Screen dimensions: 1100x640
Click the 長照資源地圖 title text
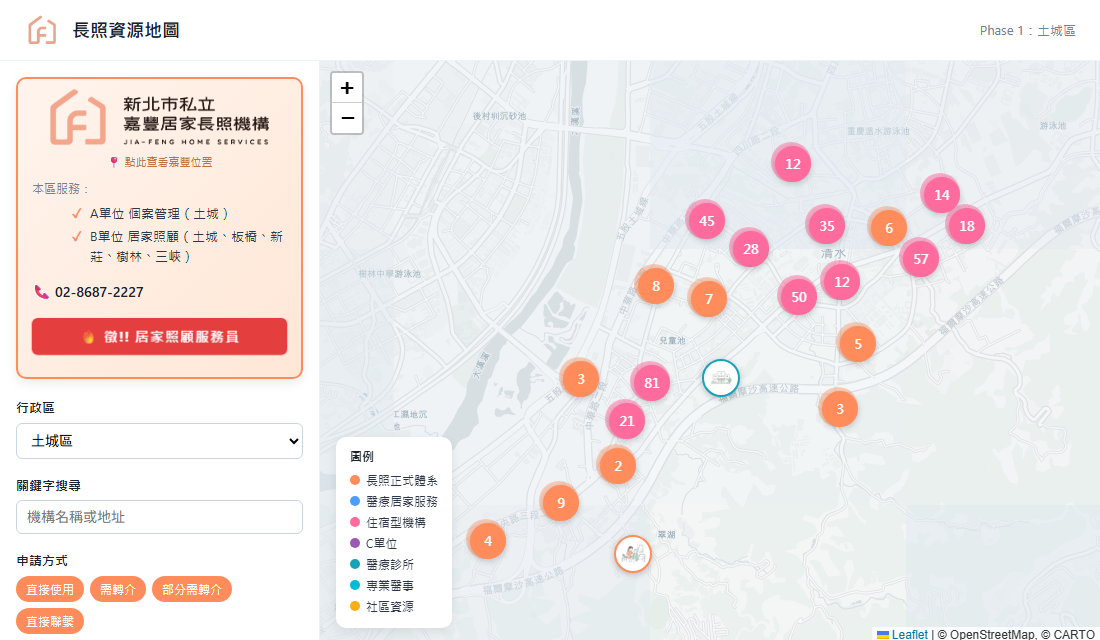coord(126,30)
